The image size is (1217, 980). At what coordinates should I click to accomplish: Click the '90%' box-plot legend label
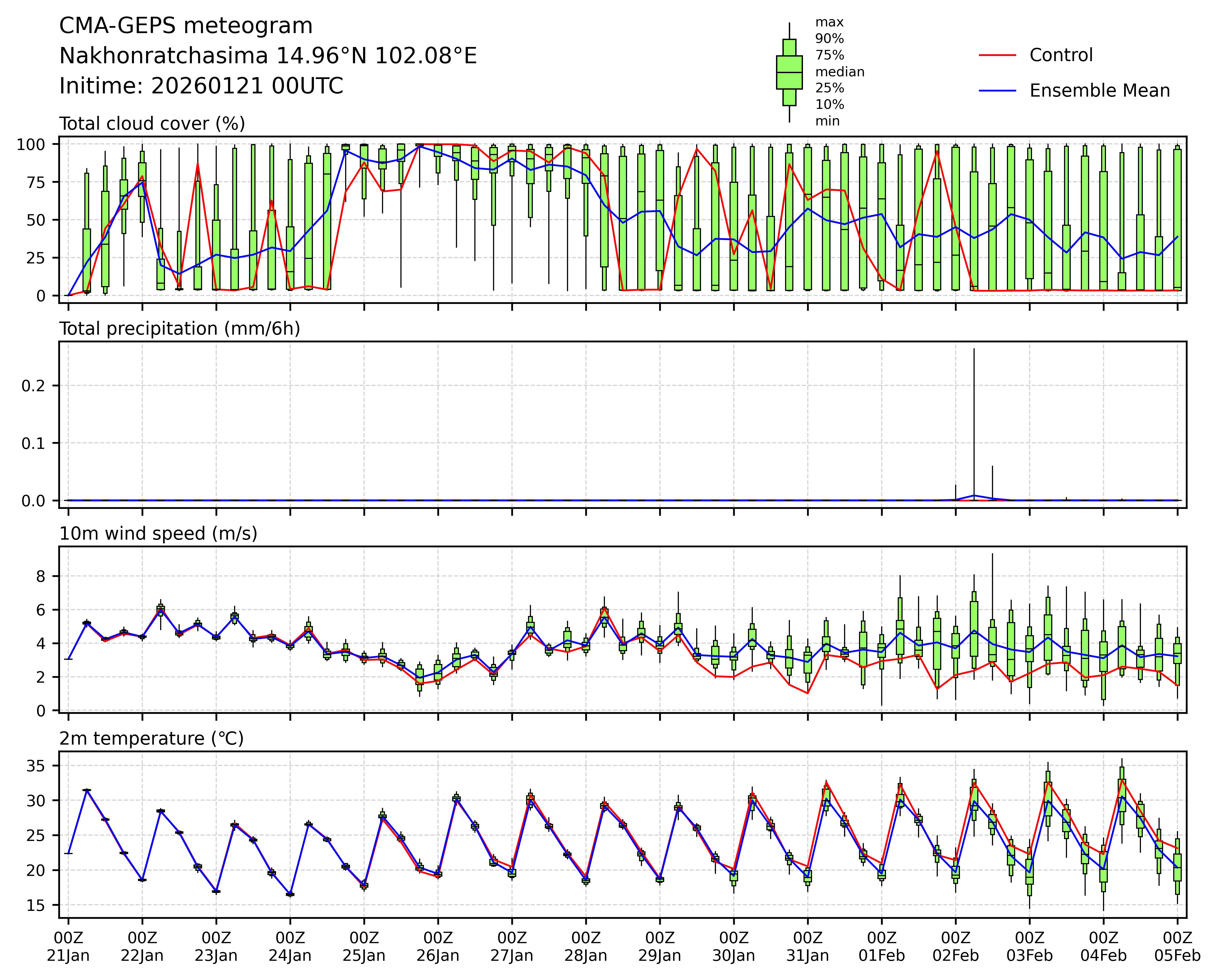coord(829,39)
